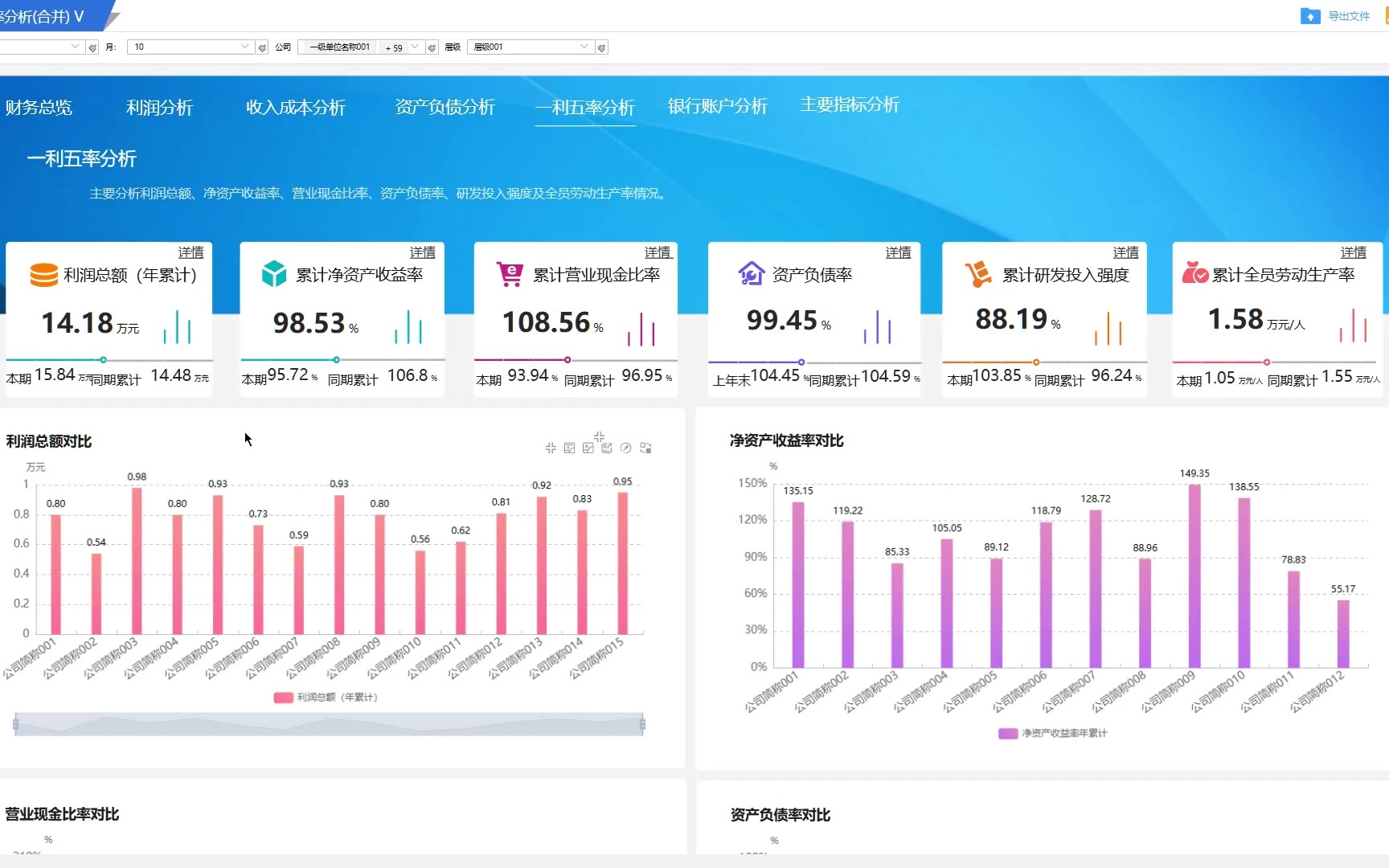The image size is (1389, 868).
Task: Click the right handle of the profit chart zoom slider
Action: 642,724
